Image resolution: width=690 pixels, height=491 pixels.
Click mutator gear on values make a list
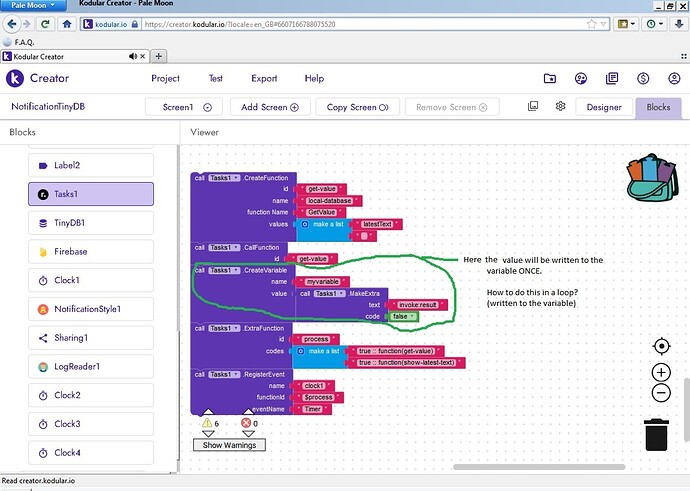click(305, 224)
